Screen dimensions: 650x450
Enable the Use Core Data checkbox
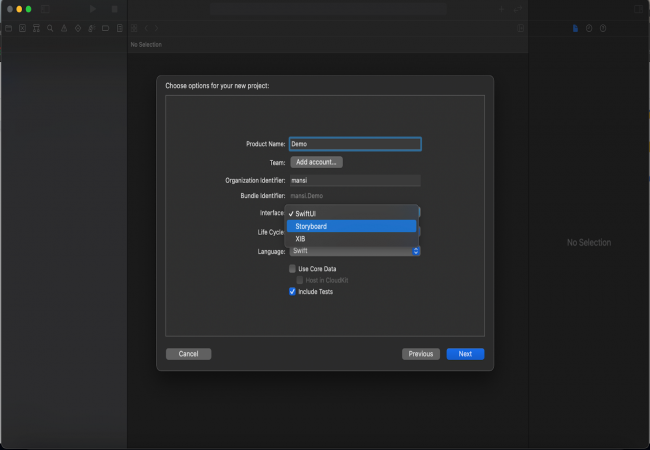[293, 269]
